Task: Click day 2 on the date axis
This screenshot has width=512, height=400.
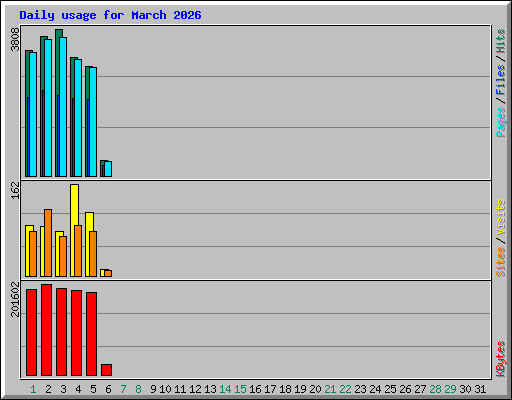Action: (48, 389)
